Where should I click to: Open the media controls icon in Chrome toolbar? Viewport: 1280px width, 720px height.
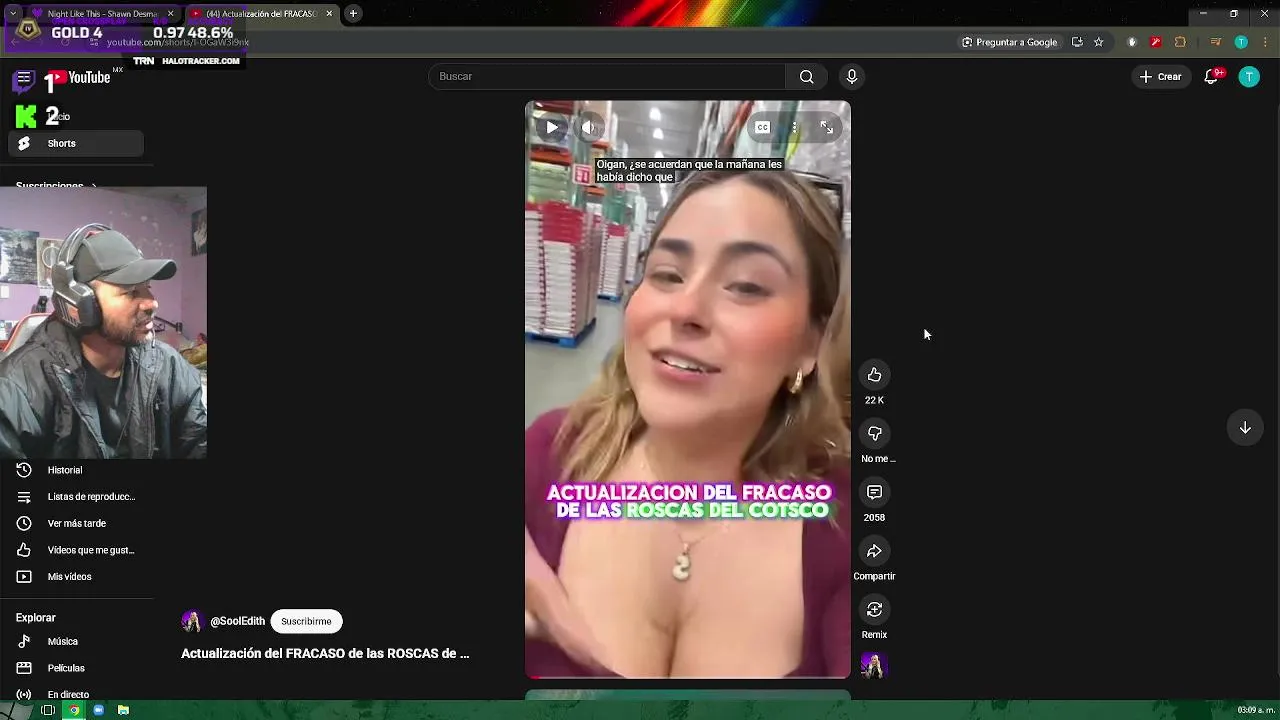(1216, 42)
